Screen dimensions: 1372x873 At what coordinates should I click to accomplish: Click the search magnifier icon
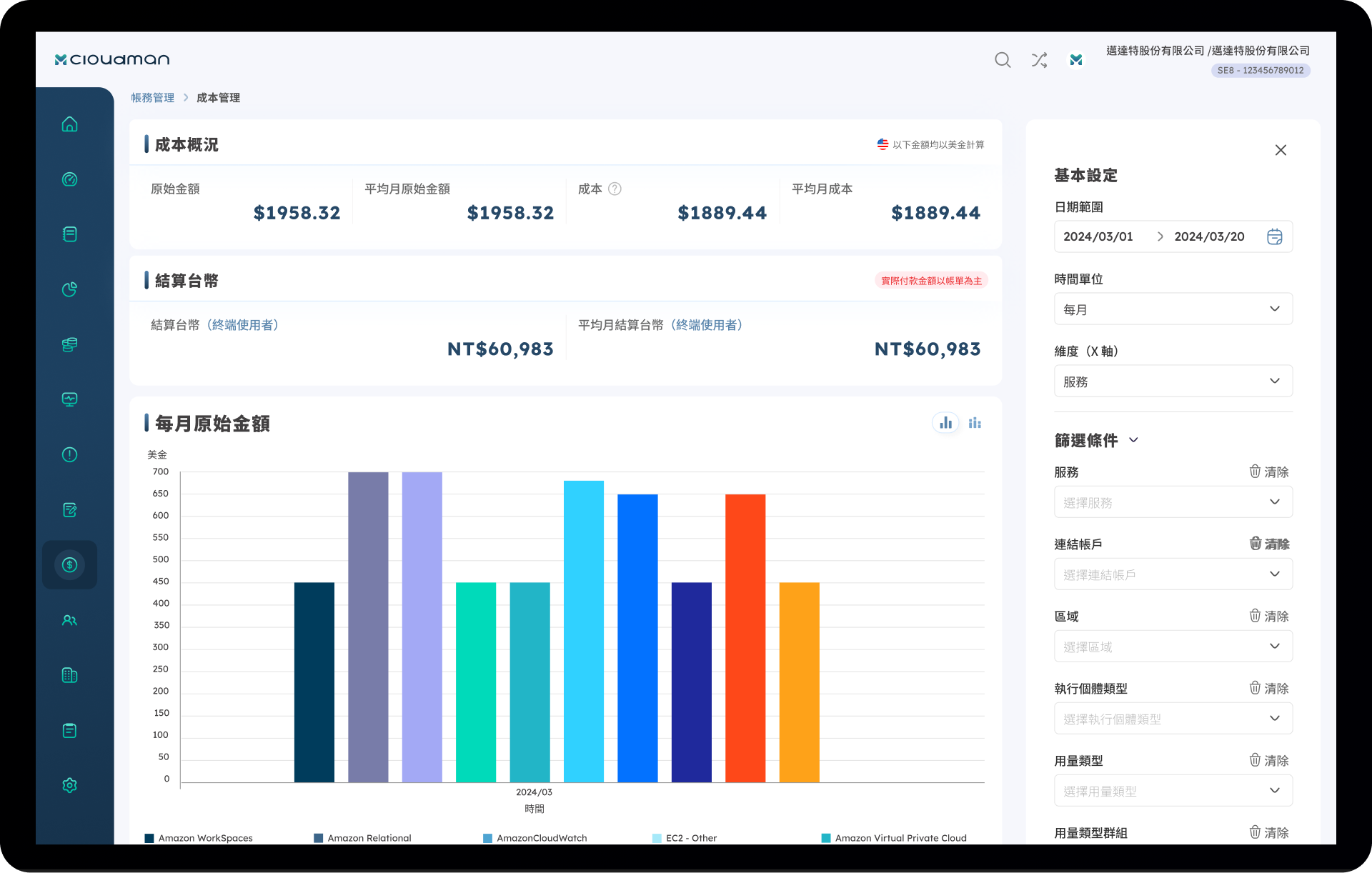(1003, 60)
